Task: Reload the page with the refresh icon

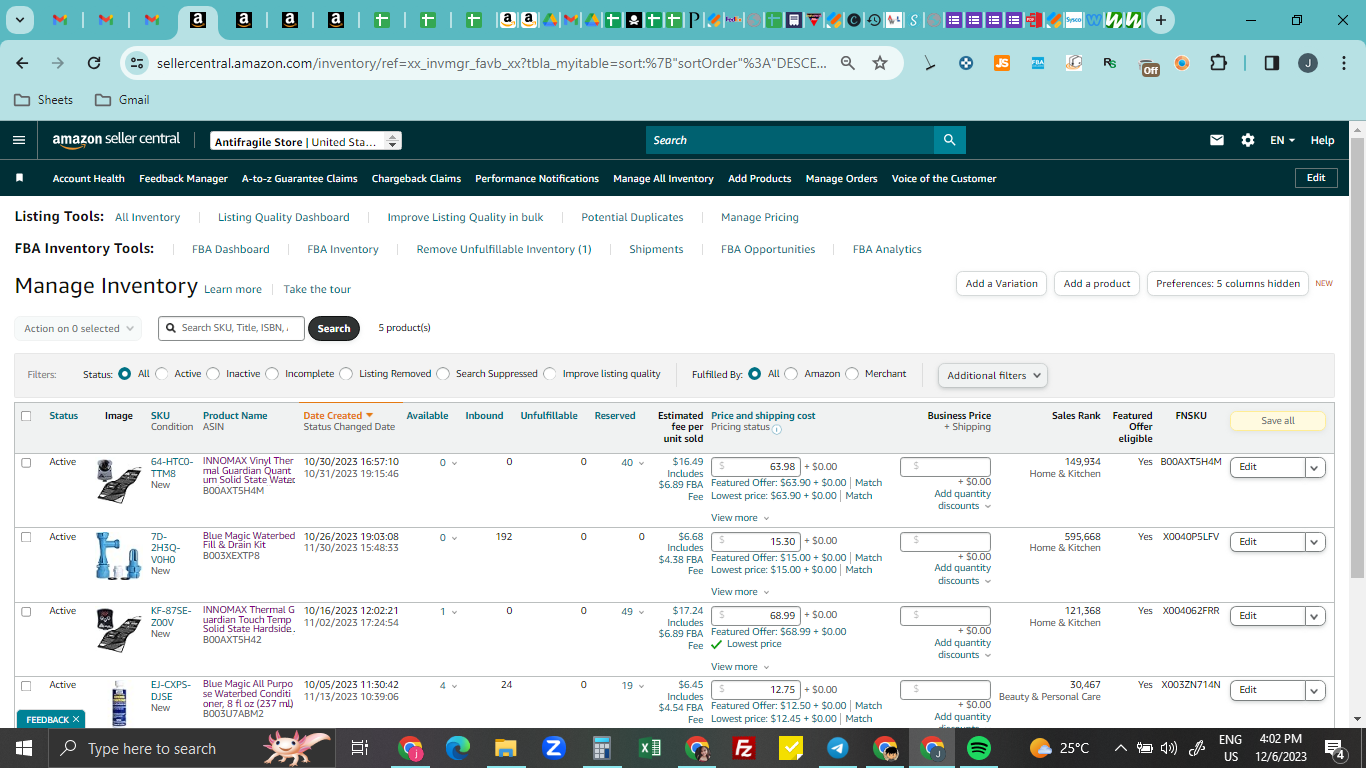Action: (x=94, y=63)
